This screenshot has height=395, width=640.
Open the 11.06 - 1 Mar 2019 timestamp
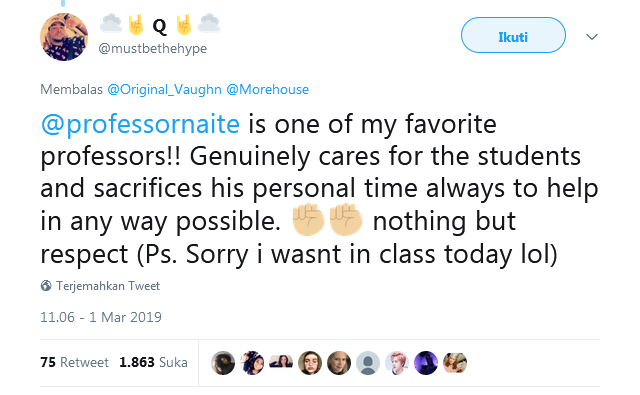(x=101, y=317)
